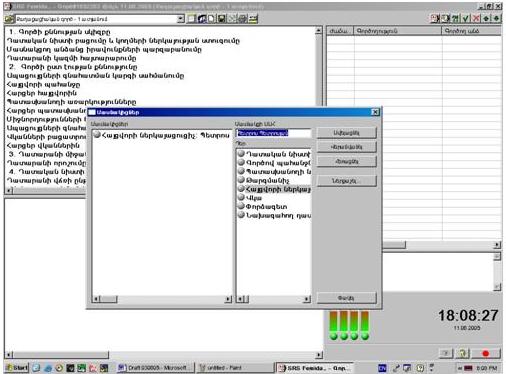
Task: Click the EN language indicator in tray
Action: click(x=383, y=368)
